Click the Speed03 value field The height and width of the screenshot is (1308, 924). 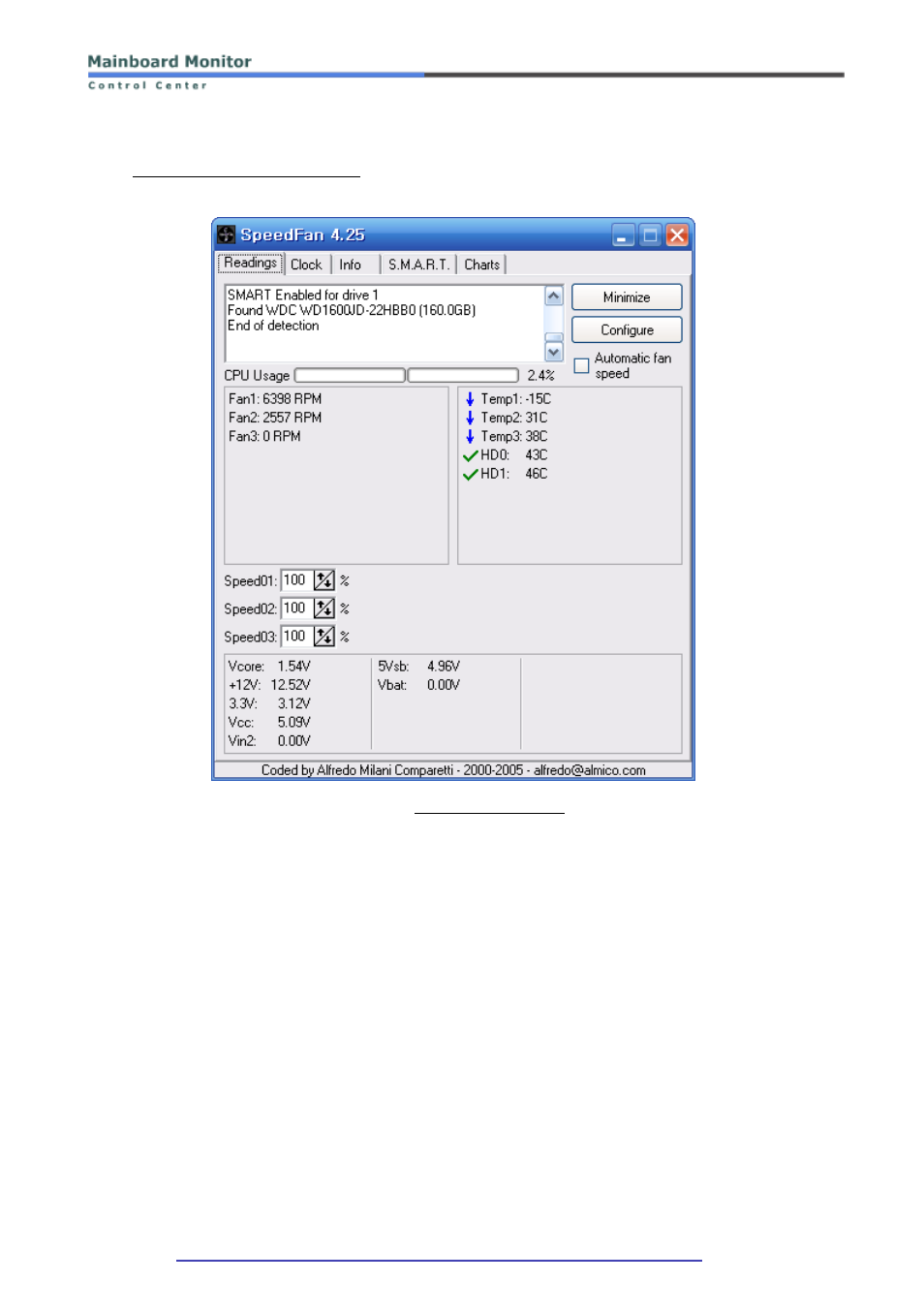296,637
